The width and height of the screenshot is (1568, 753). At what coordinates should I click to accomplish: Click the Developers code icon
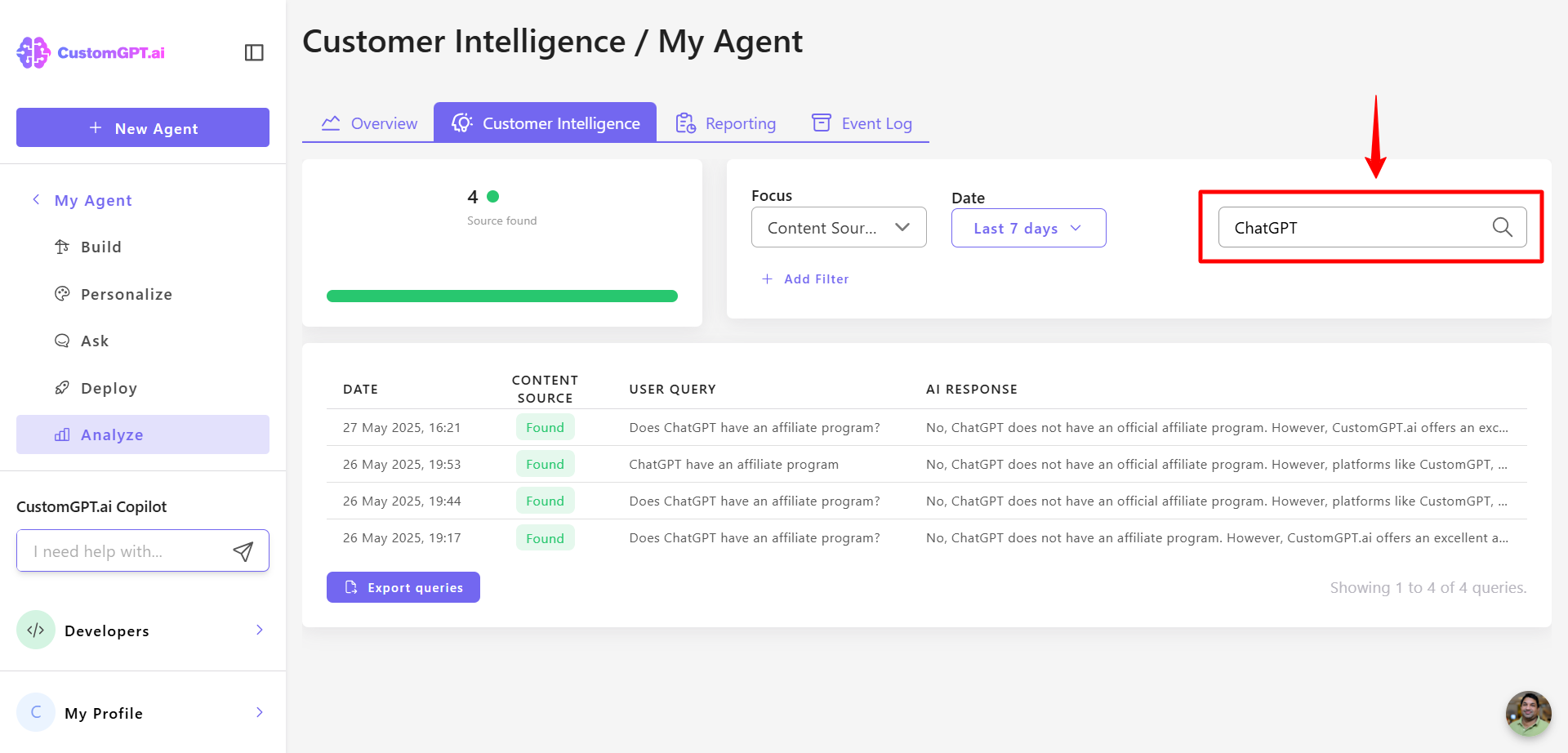[36, 630]
